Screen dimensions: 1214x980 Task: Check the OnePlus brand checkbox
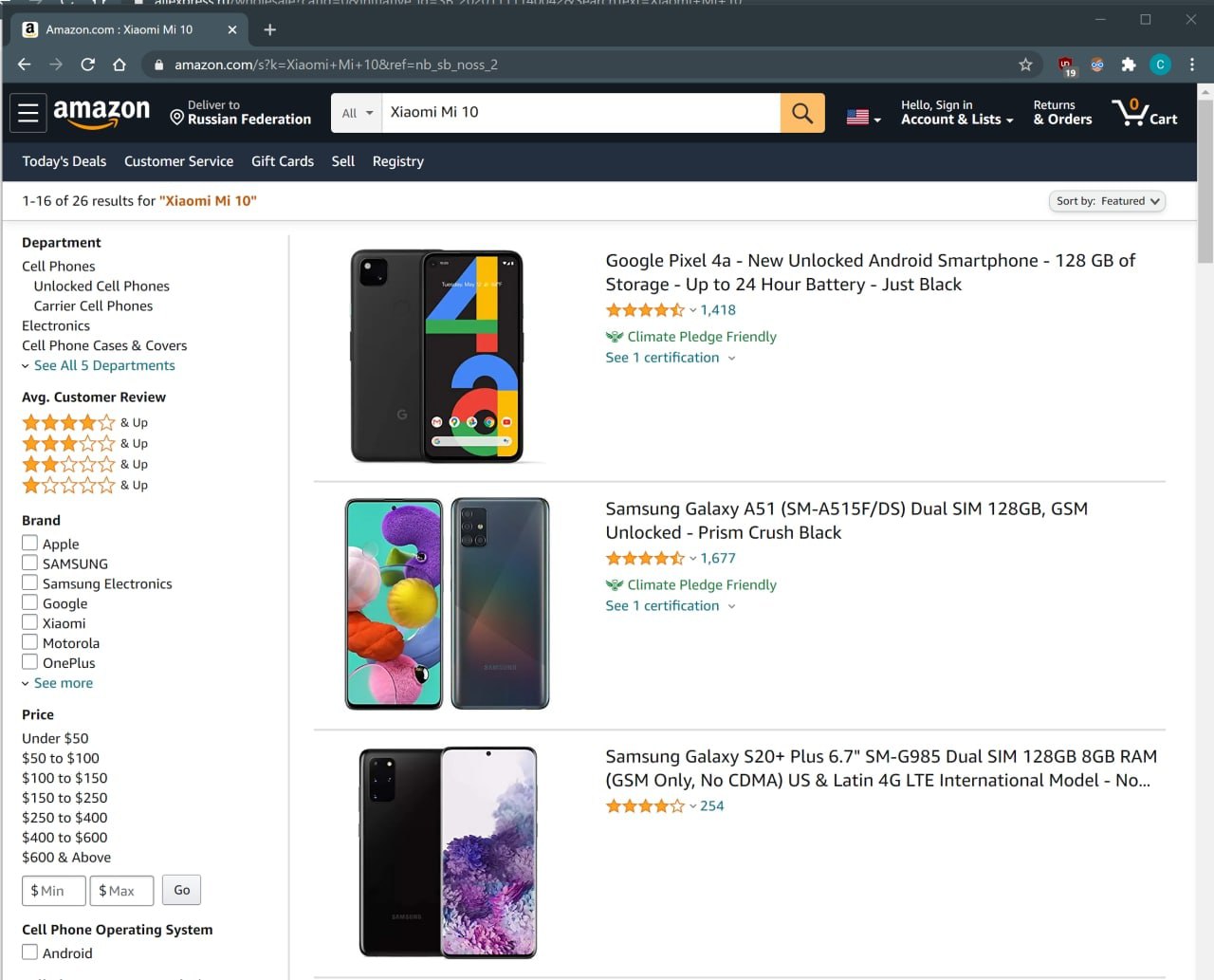tap(30, 662)
